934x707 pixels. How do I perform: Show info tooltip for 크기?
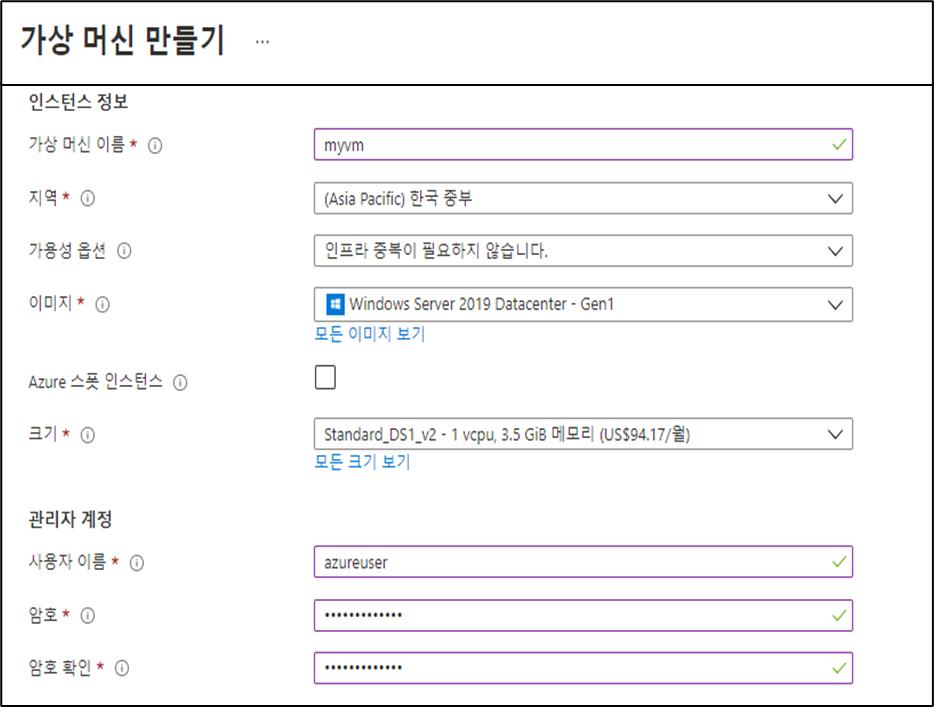tap(88, 435)
